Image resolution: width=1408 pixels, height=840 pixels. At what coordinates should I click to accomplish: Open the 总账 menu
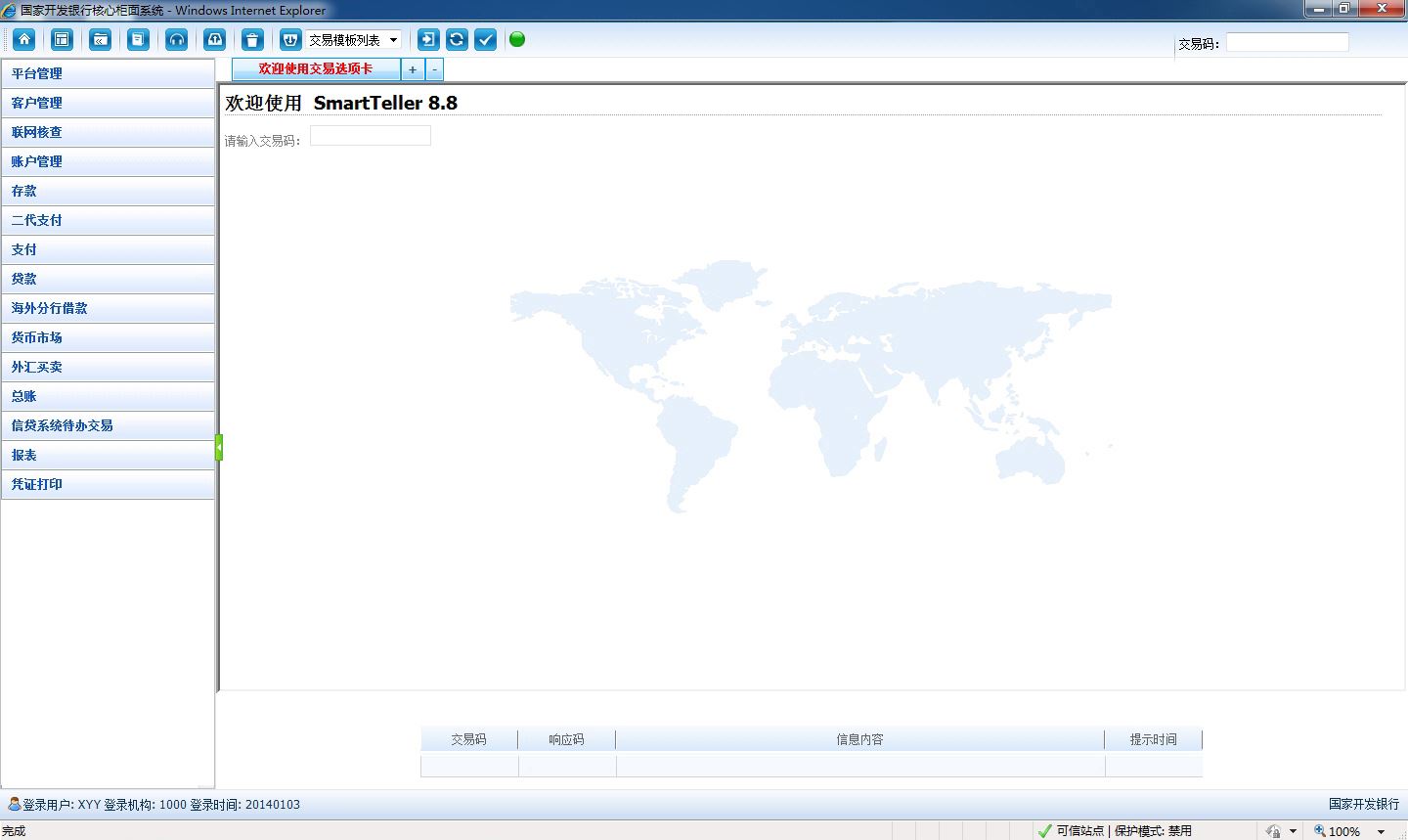tap(108, 396)
